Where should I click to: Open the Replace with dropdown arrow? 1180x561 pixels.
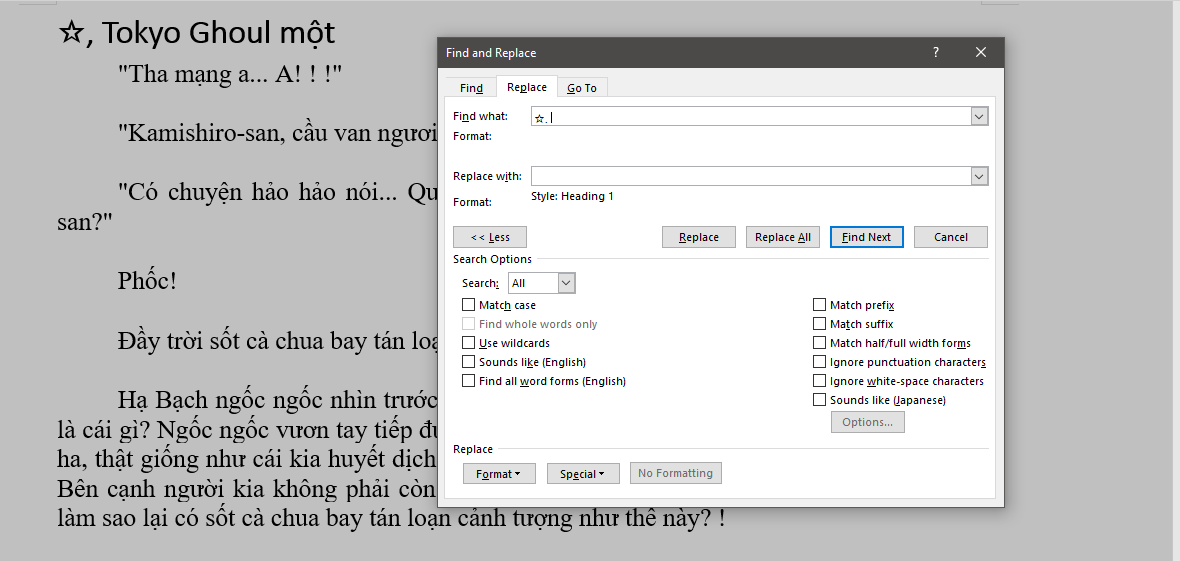(979, 177)
